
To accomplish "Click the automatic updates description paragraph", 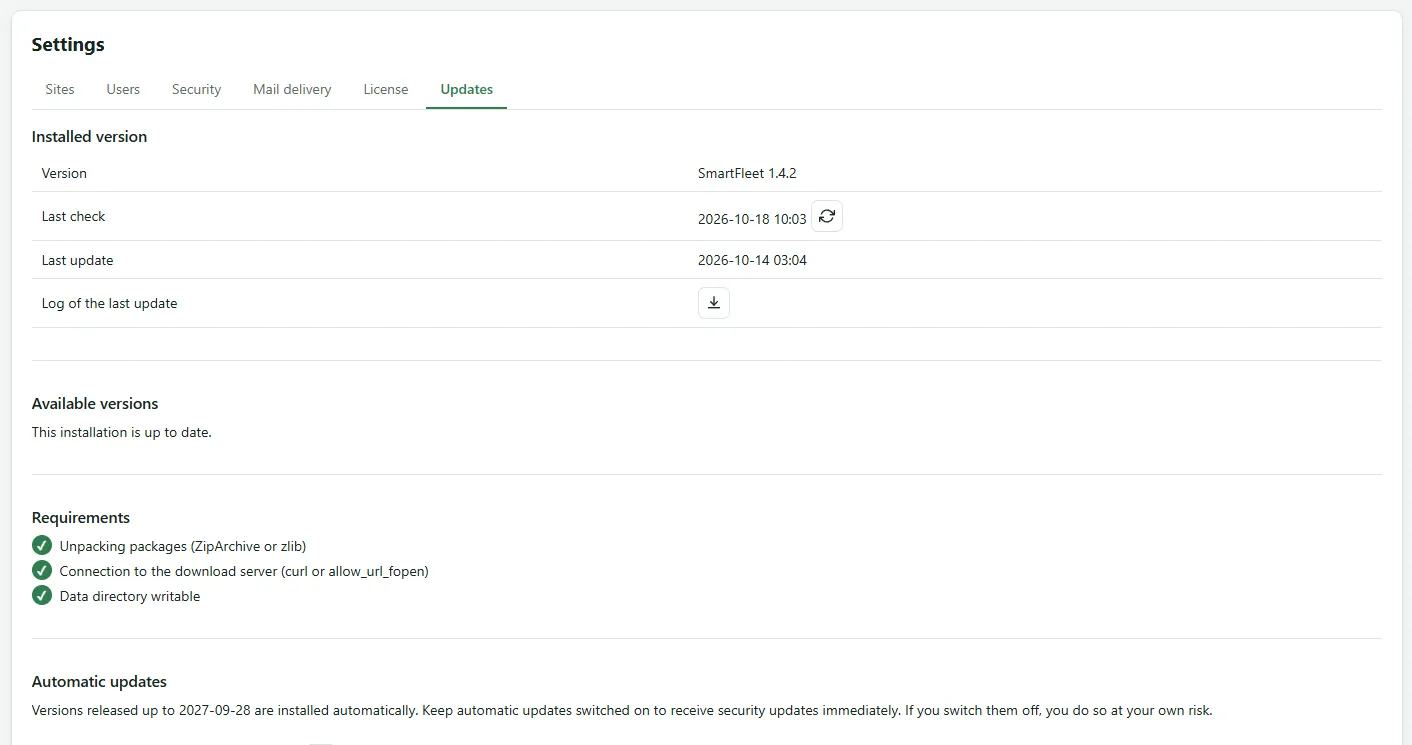I will [x=622, y=711].
